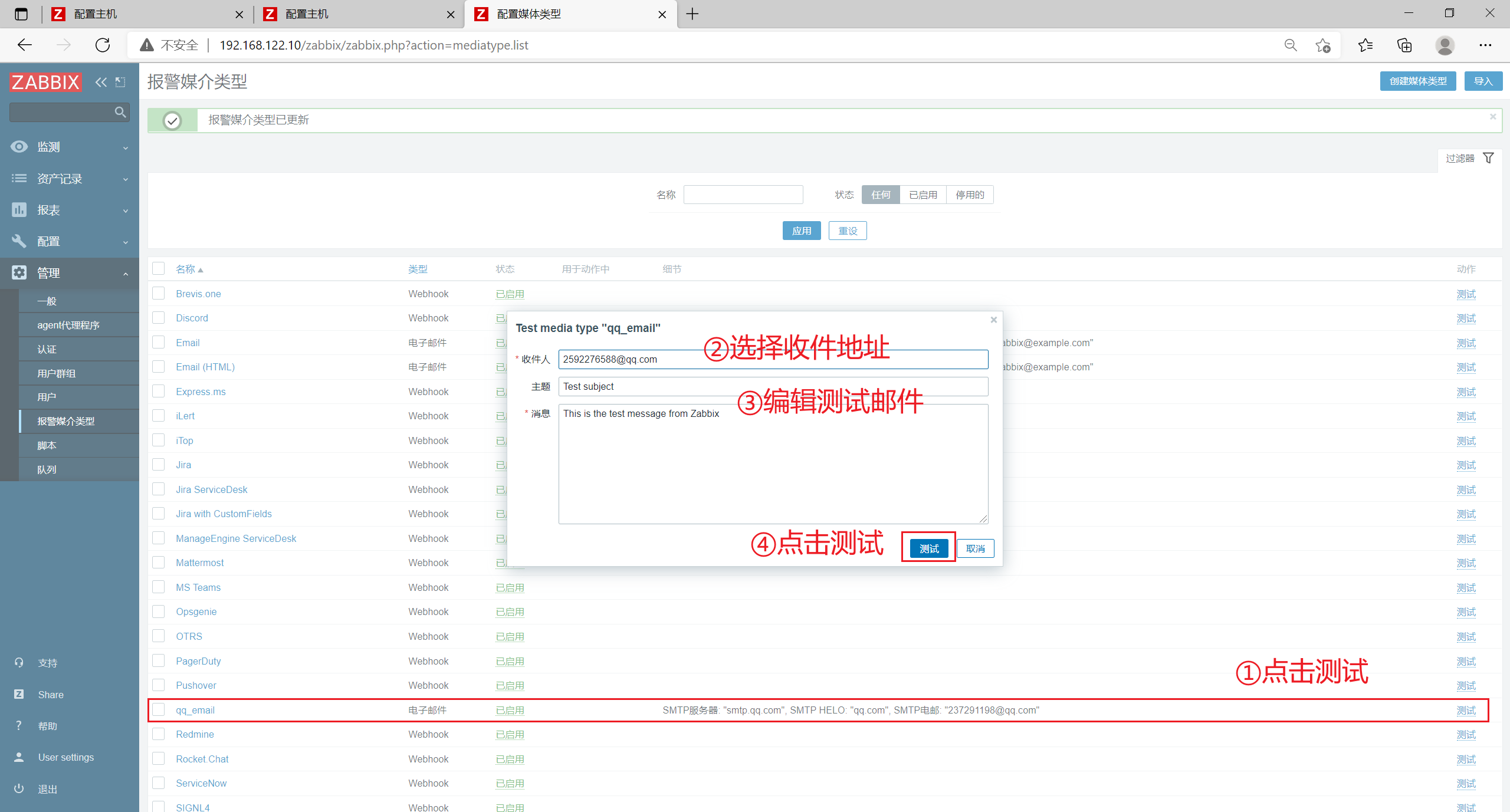Open the filter funnel icon
The width and height of the screenshot is (1510, 812).
coord(1488,158)
